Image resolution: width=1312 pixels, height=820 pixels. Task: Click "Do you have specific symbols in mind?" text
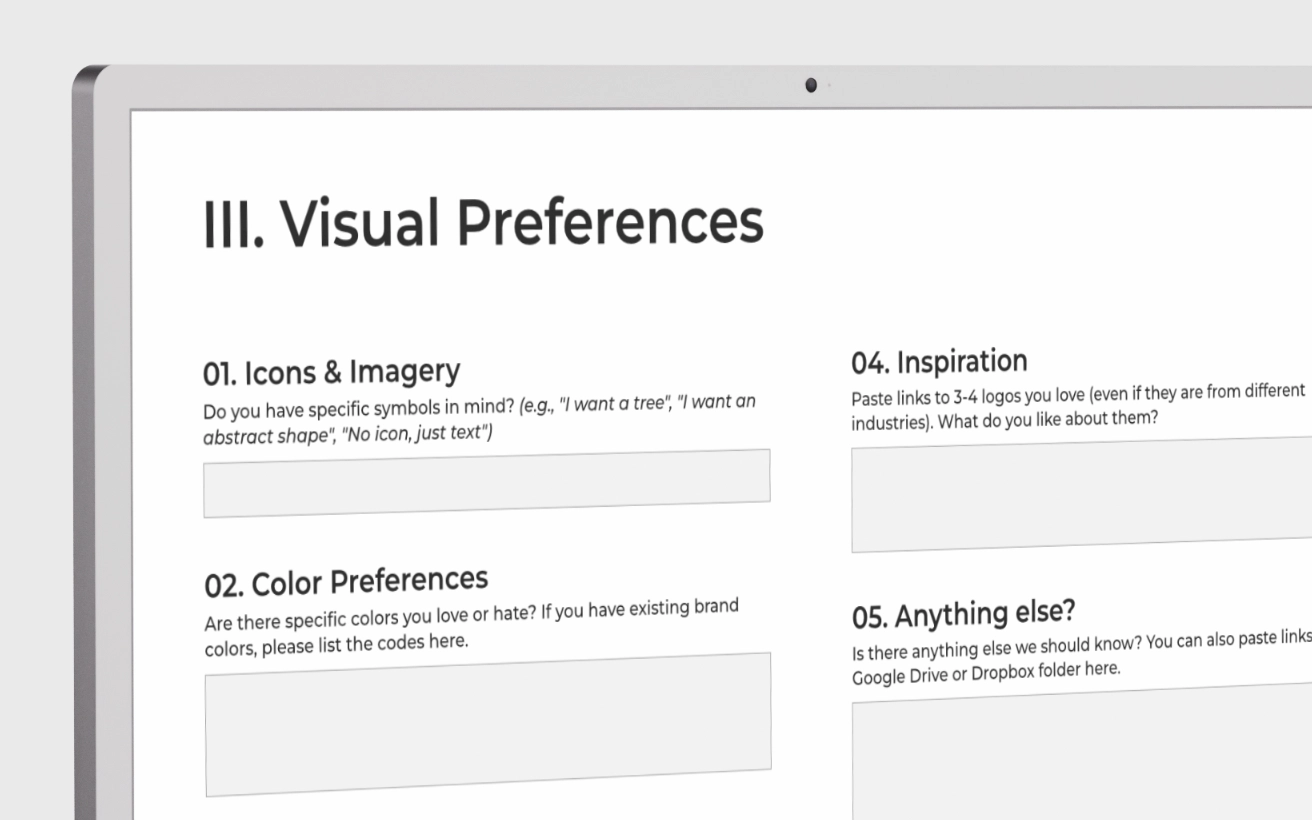pyautogui.click(x=359, y=408)
